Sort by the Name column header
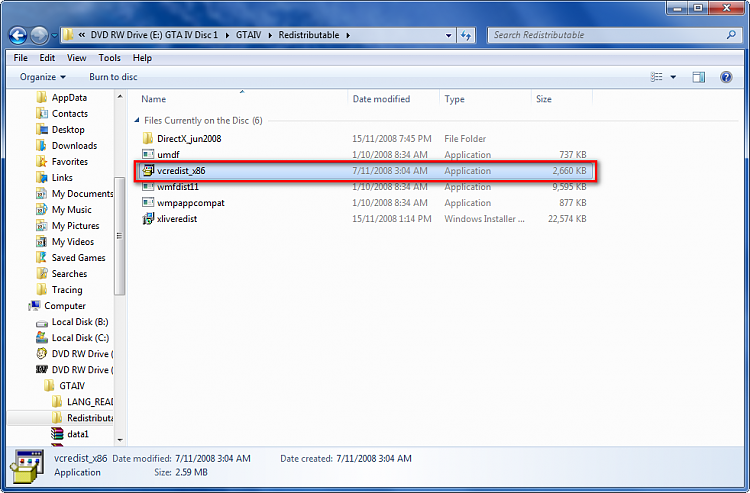This screenshot has width=750, height=493. coord(154,99)
